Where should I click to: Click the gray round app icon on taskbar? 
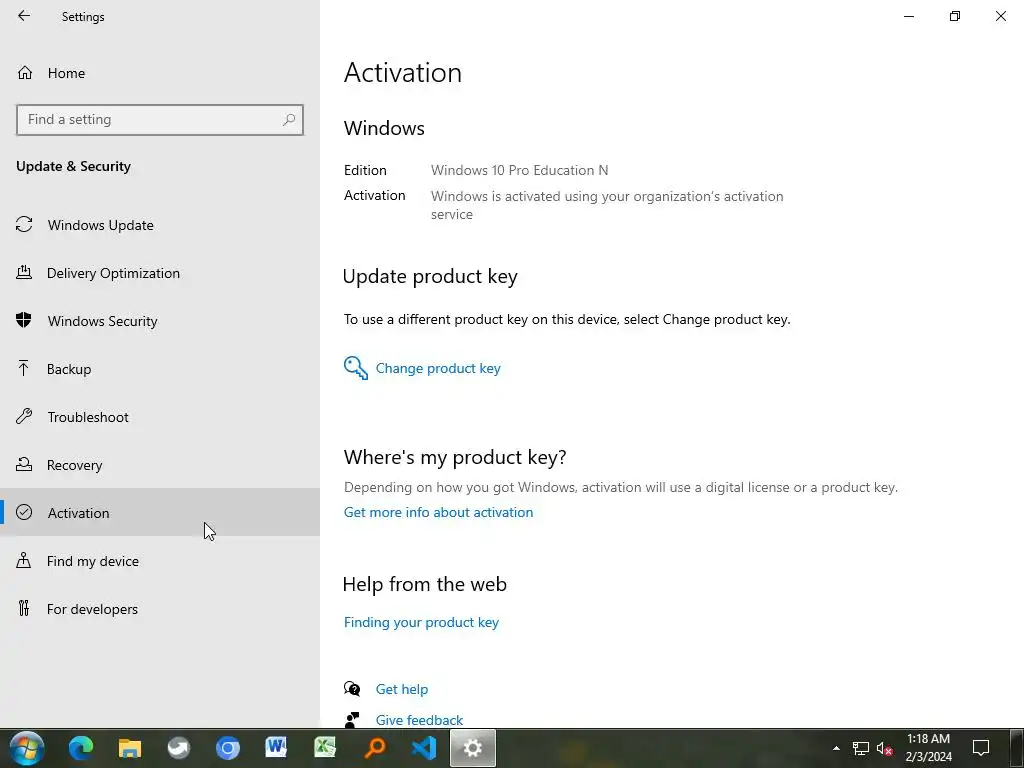(x=179, y=748)
